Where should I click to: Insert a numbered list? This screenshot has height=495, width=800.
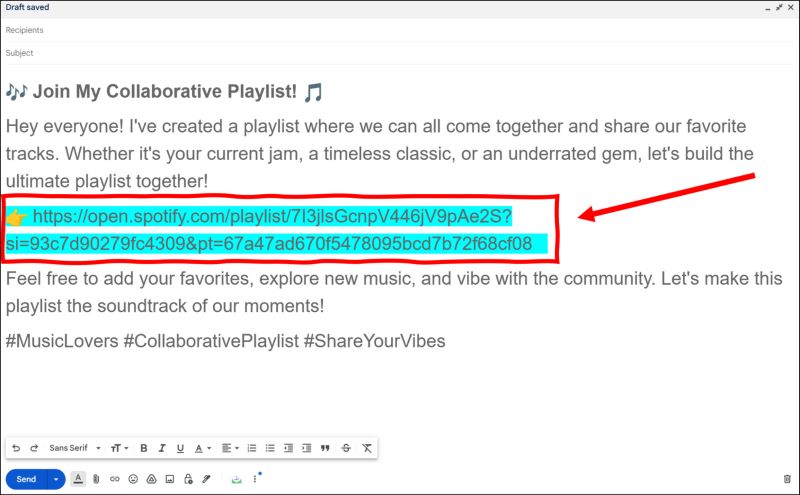[x=252, y=448]
